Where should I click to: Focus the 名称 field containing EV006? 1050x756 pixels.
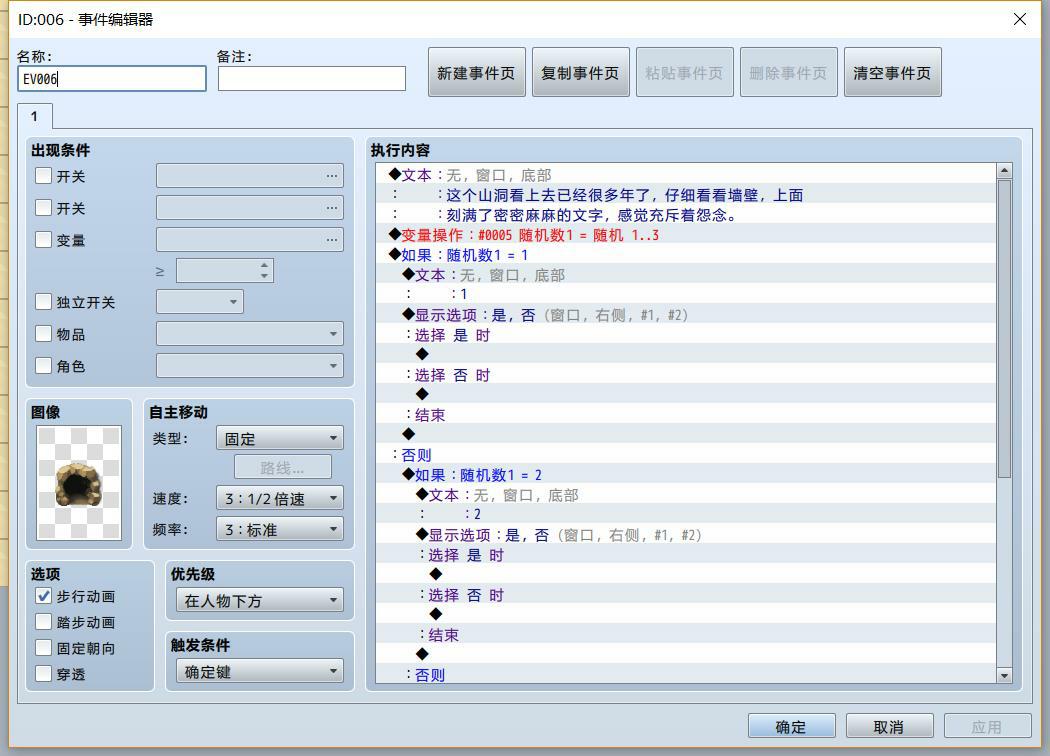(x=112, y=78)
